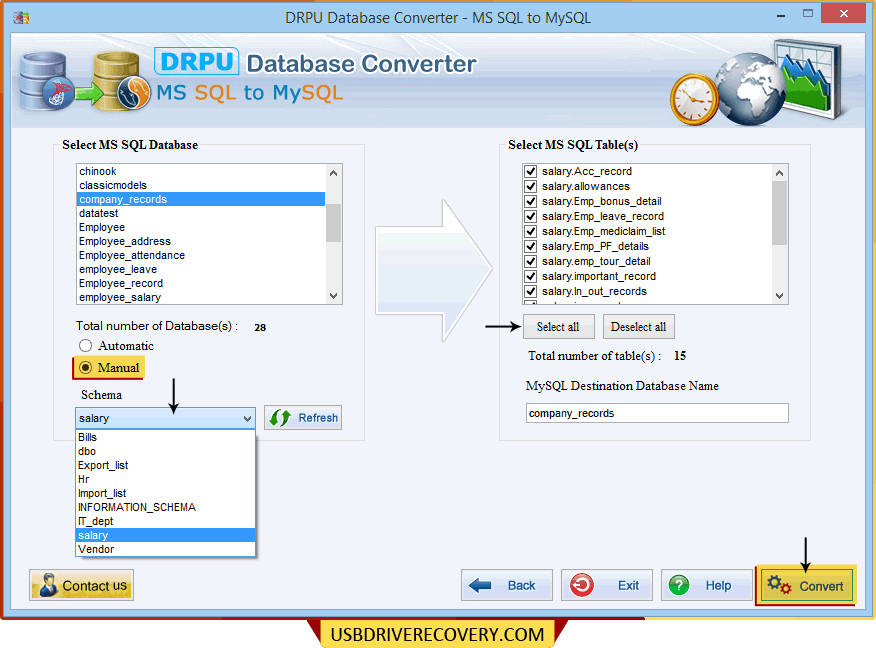The height and width of the screenshot is (648, 876).
Task: Click table list scrollbar thumb
Action: click(x=779, y=213)
